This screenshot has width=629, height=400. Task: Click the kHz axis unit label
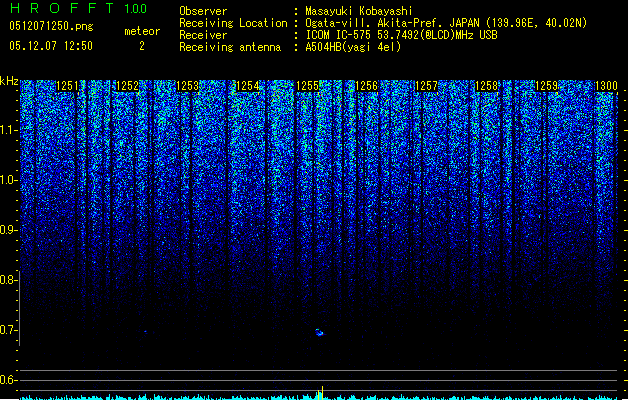[9, 81]
